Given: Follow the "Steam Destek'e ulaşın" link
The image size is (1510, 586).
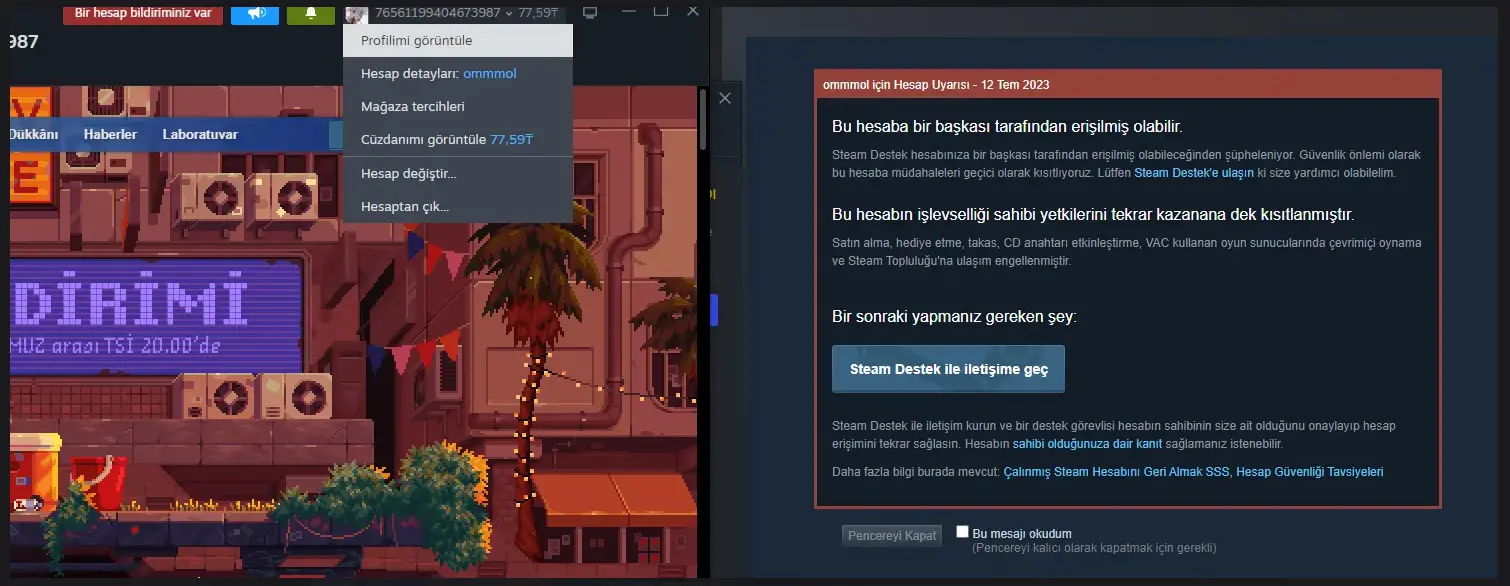Looking at the screenshot, I should pos(1194,172).
